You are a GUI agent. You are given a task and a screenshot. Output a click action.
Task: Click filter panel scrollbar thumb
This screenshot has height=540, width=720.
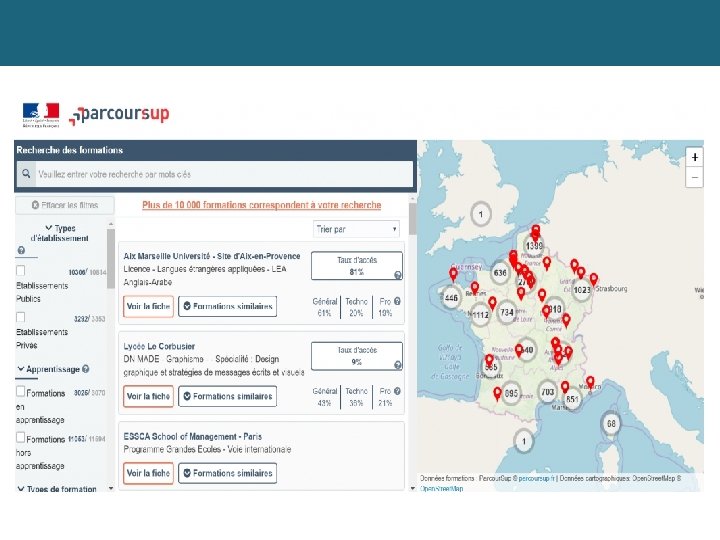[111, 258]
